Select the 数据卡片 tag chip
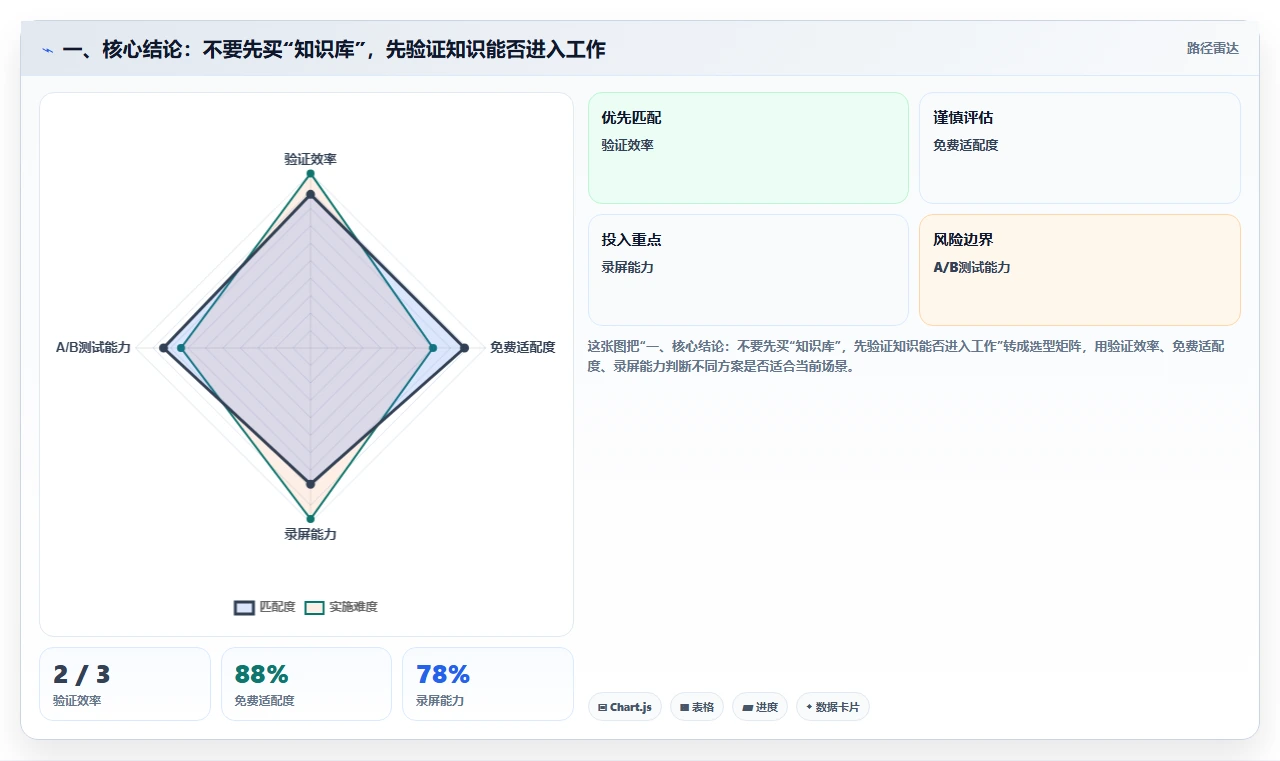This screenshot has width=1280, height=761. click(833, 707)
